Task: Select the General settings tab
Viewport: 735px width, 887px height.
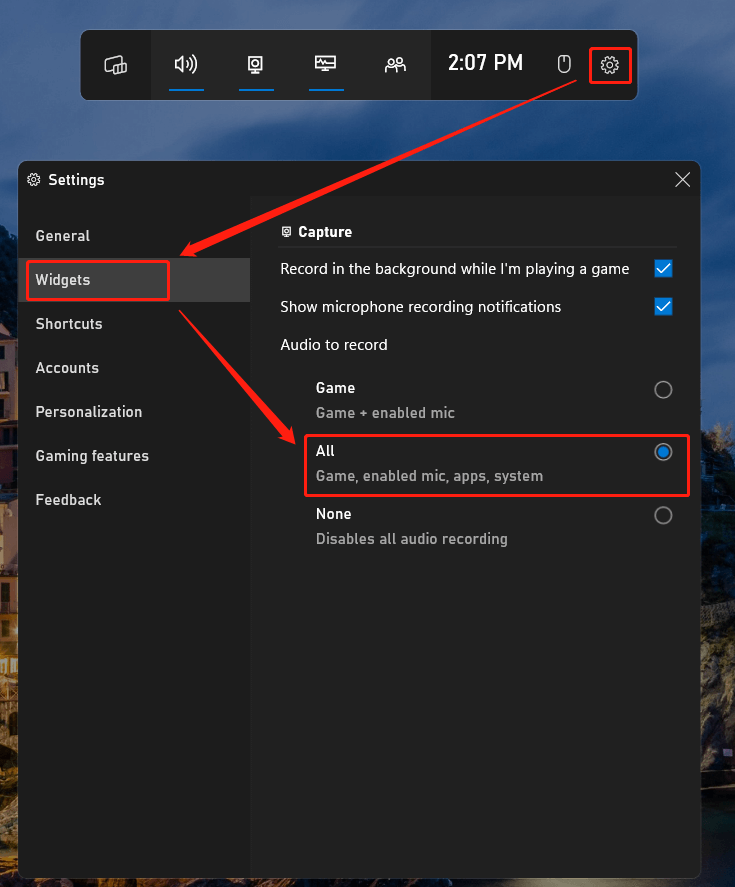Action: 134,236
